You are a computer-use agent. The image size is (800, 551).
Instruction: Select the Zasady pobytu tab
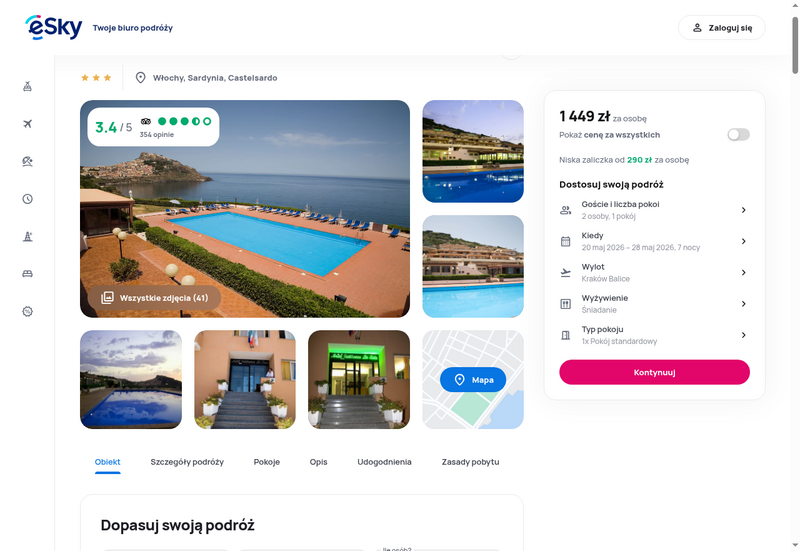point(470,462)
